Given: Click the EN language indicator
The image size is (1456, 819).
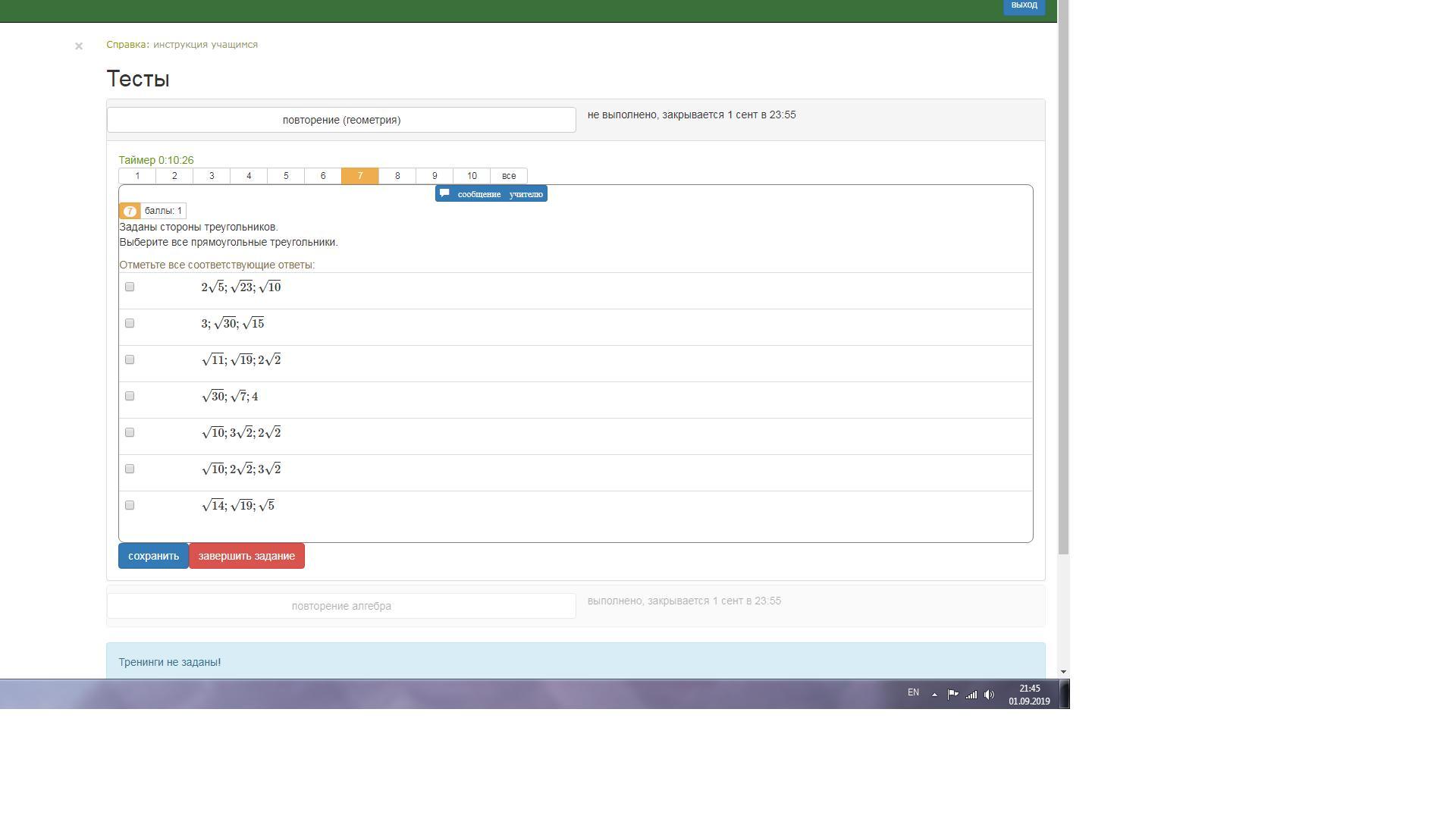Looking at the screenshot, I should click(913, 692).
